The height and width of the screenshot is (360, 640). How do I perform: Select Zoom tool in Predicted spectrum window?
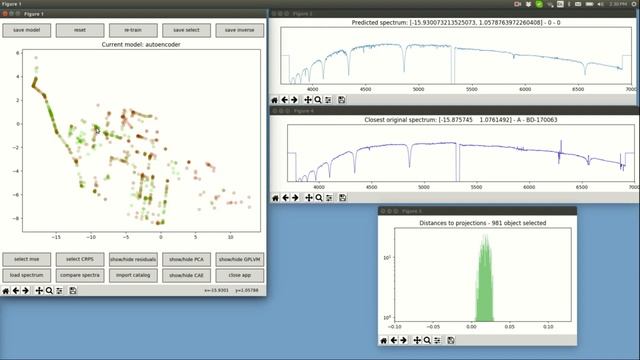pyautogui.click(x=318, y=100)
